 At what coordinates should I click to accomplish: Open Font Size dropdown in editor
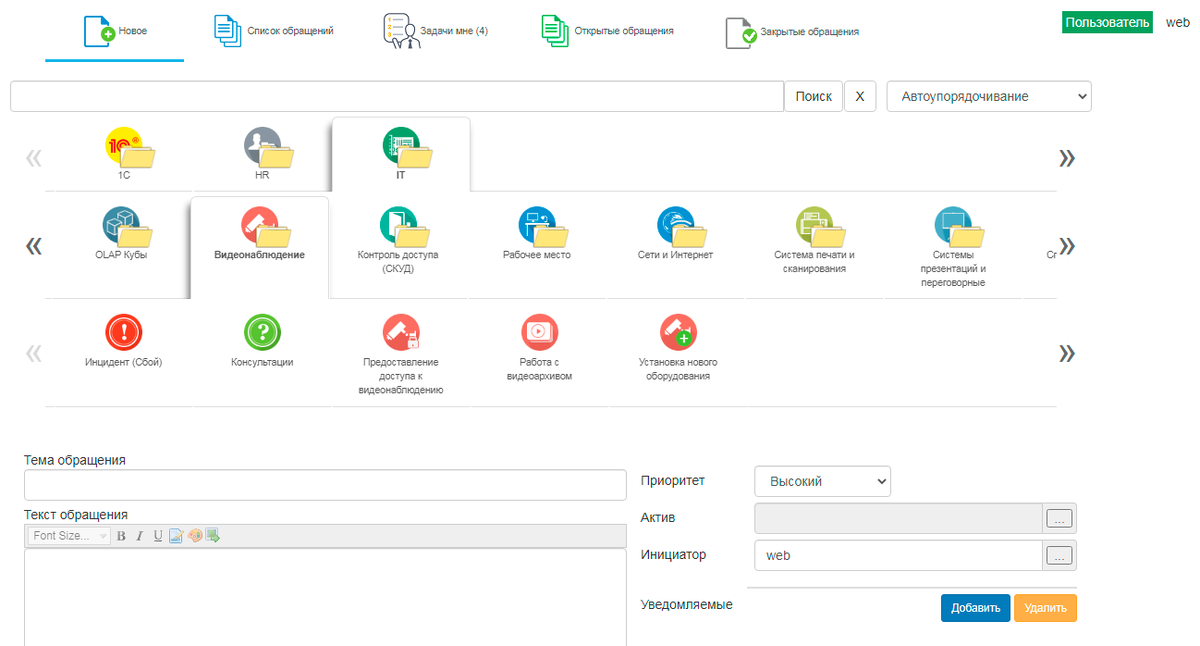pos(69,536)
